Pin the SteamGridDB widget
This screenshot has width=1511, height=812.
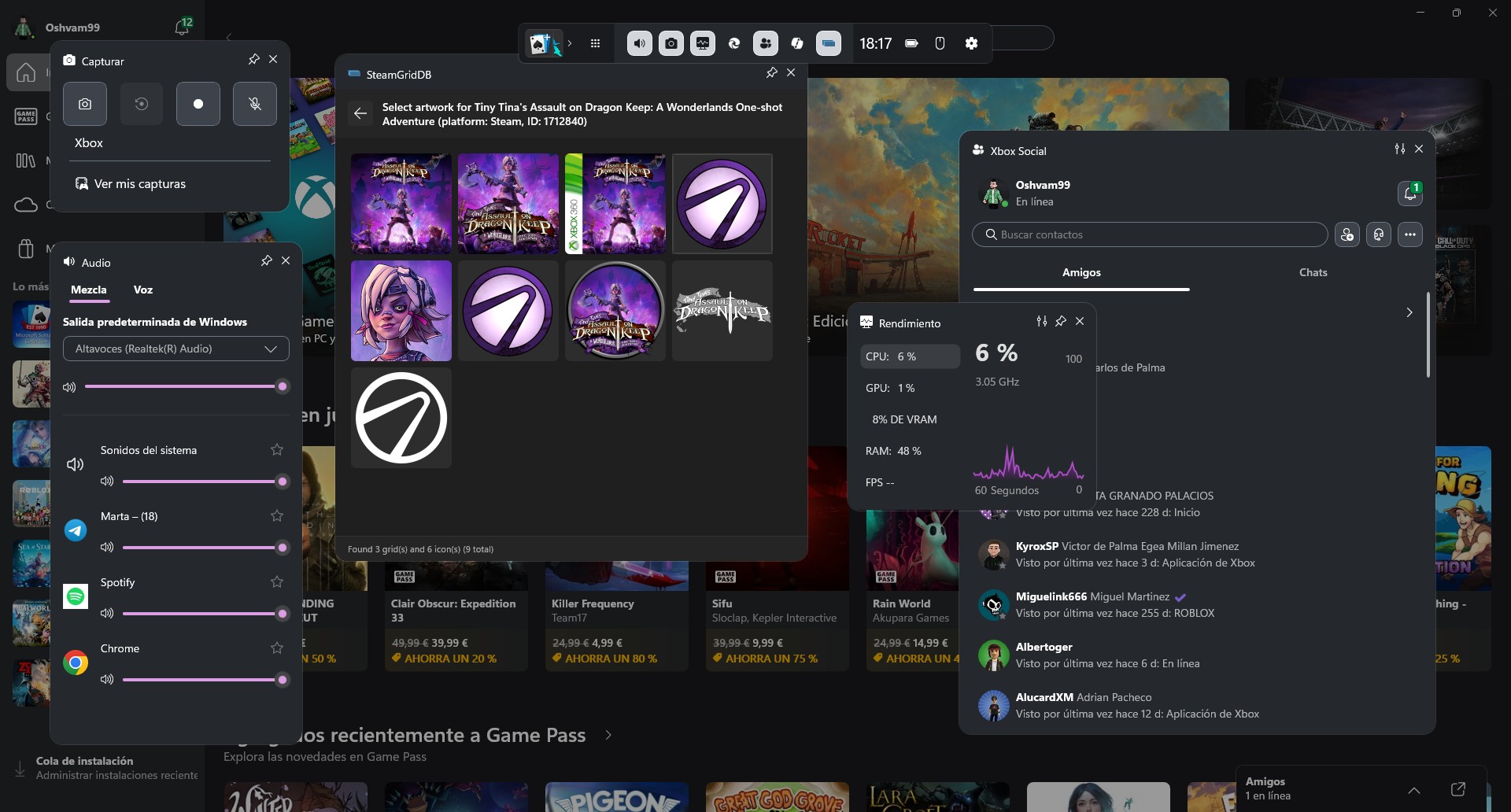point(771,72)
